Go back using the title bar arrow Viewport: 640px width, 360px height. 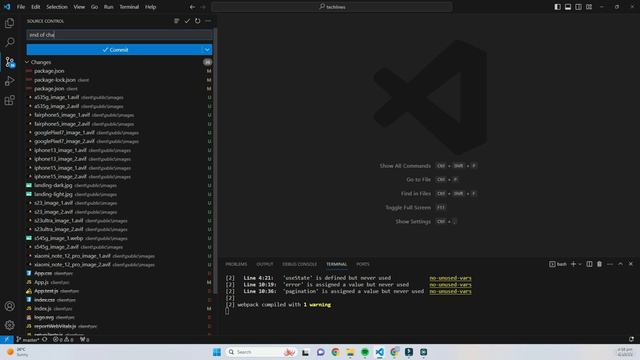pos(192,7)
